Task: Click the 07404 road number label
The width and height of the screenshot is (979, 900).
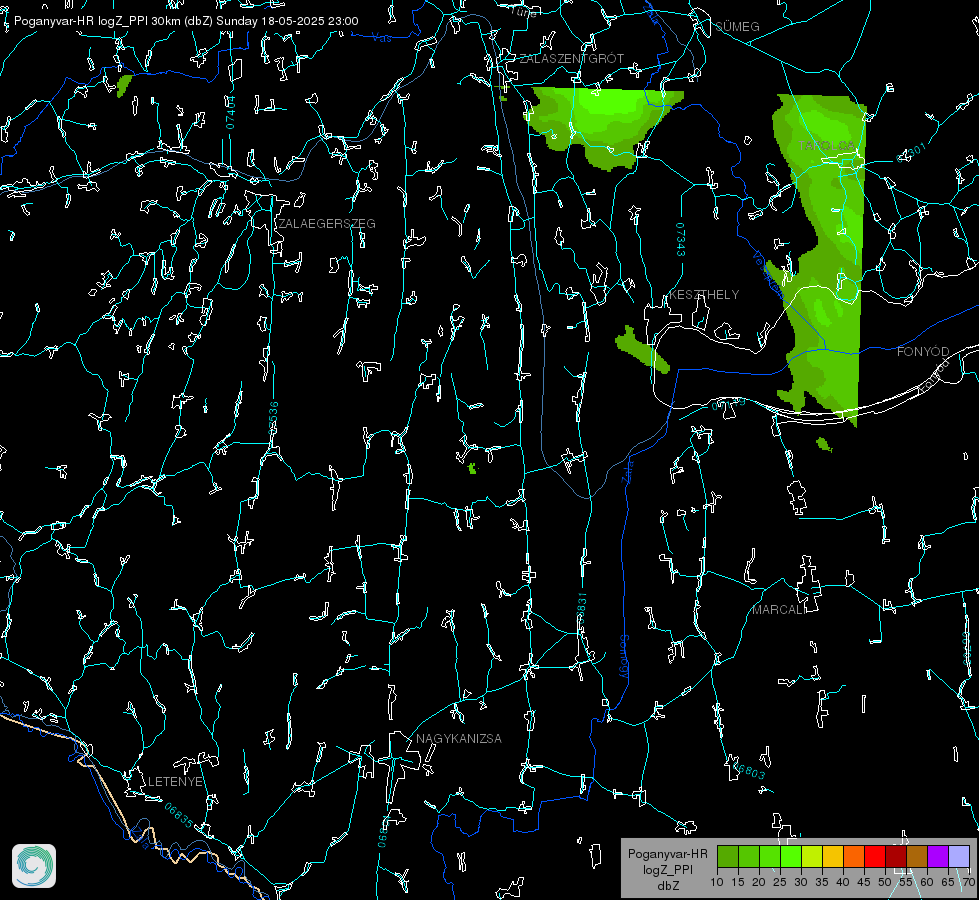Action: pyautogui.click(x=230, y=112)
